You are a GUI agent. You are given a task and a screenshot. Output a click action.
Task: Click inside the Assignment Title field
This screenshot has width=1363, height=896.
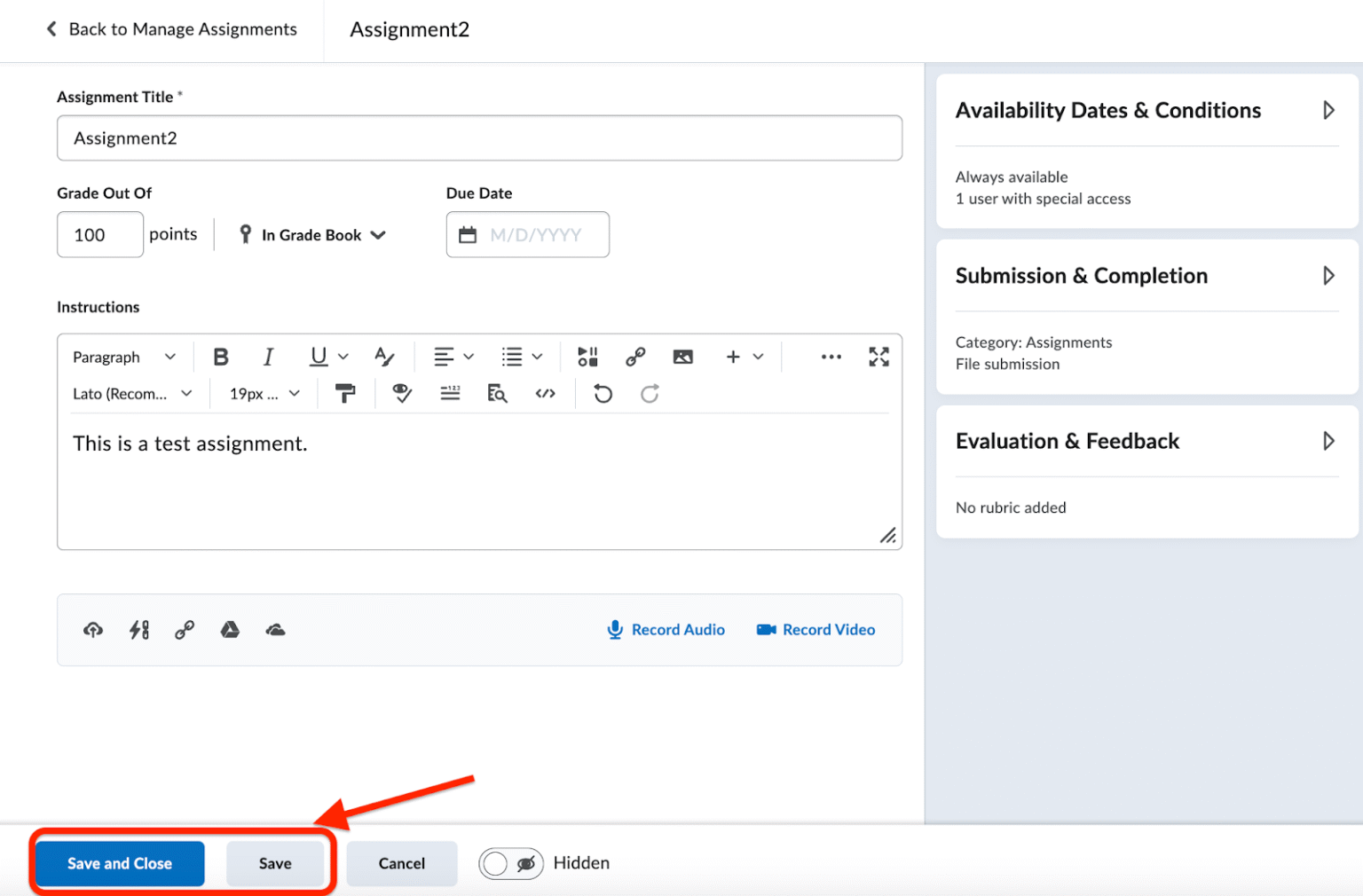coord(479,138)
